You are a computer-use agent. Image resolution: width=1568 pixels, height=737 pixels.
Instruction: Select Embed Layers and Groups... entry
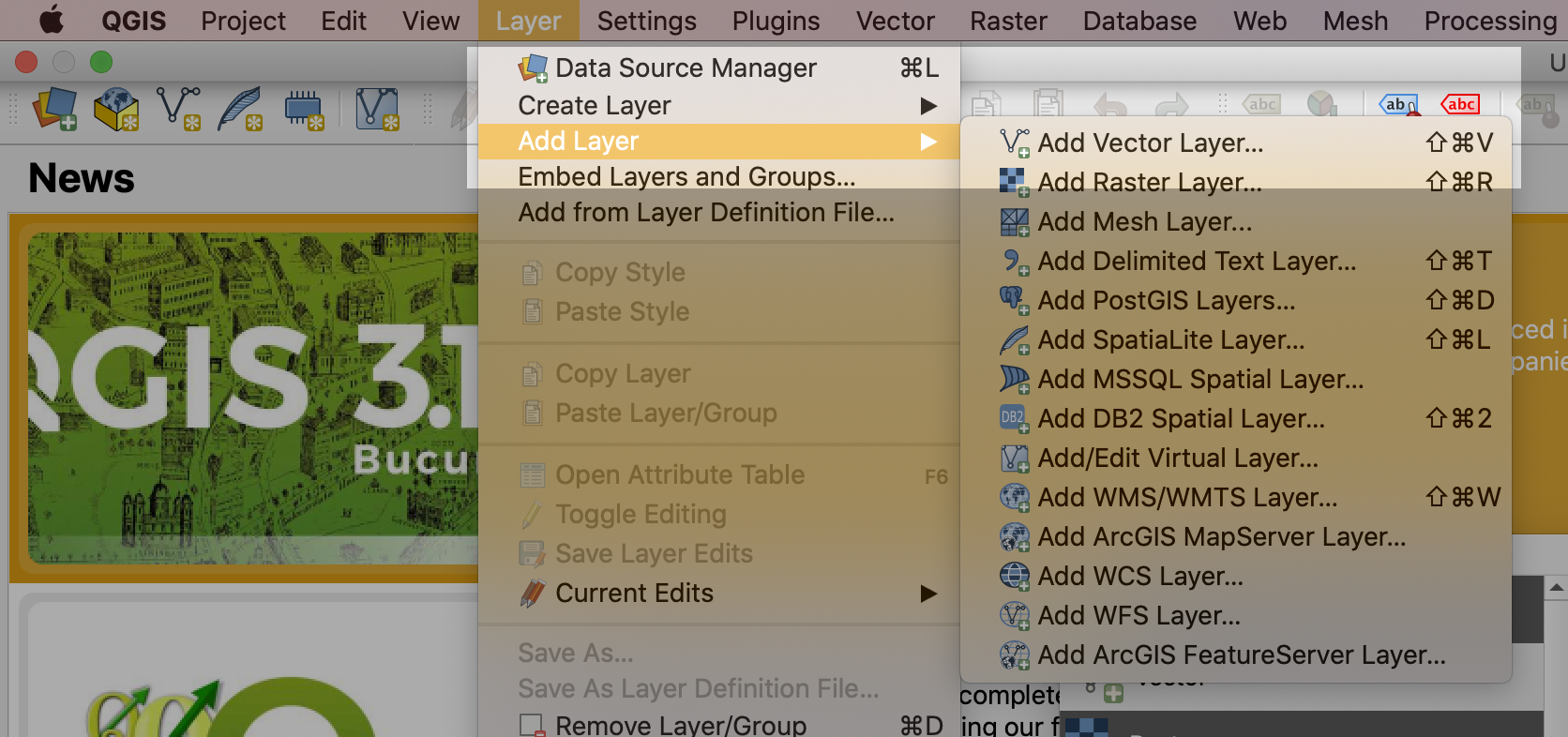tap(719, 177)
